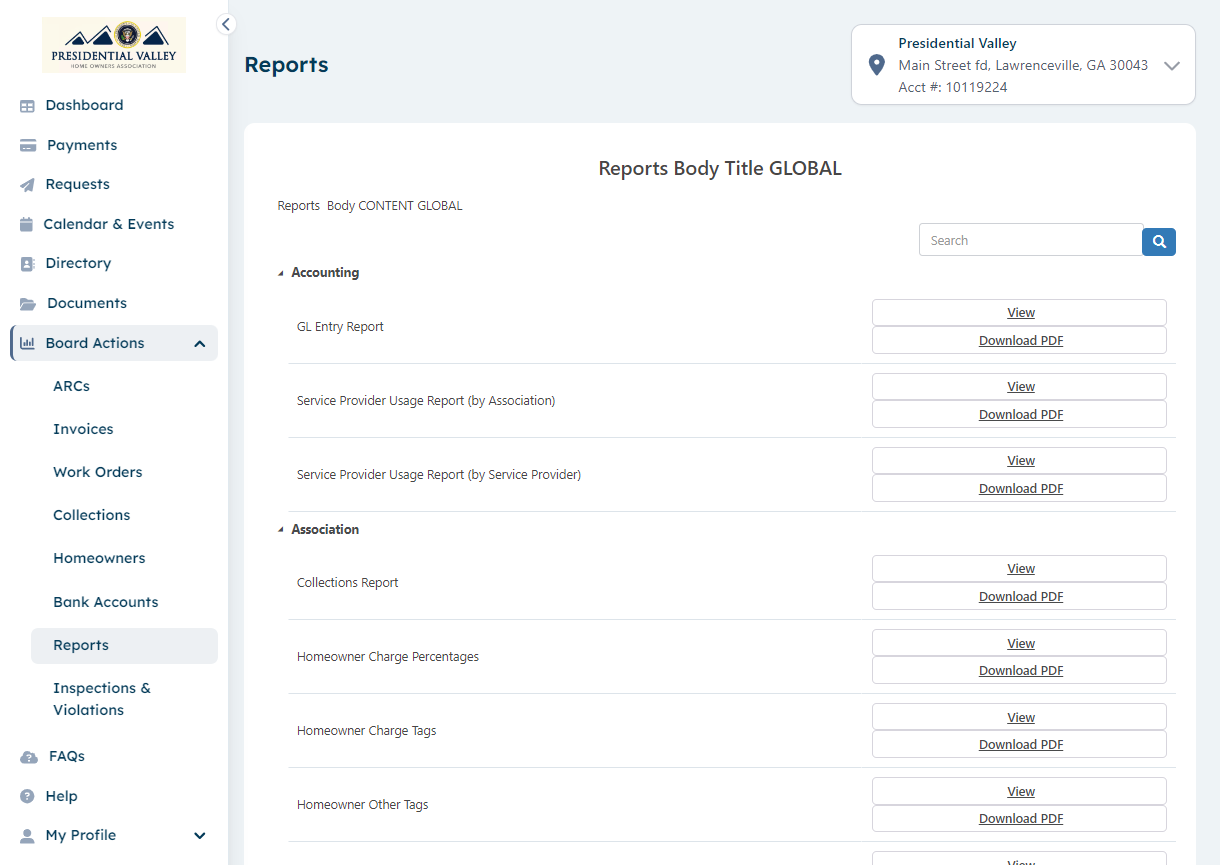The width and height of the screenshot is (1220, 865).
Task: Collapse the Board Actions menu chevron
Action: pyautogui.click(x=200, y=344)
